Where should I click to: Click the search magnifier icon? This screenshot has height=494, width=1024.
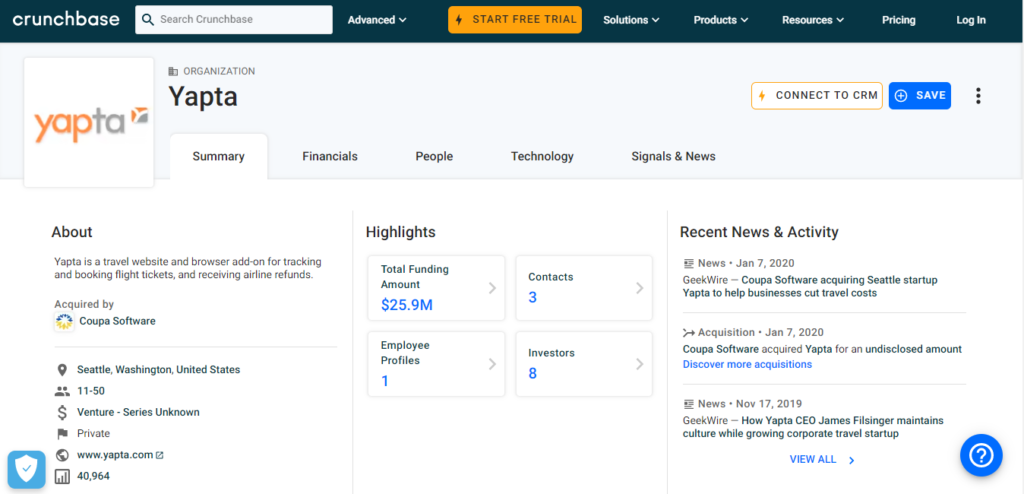(148, 20)
